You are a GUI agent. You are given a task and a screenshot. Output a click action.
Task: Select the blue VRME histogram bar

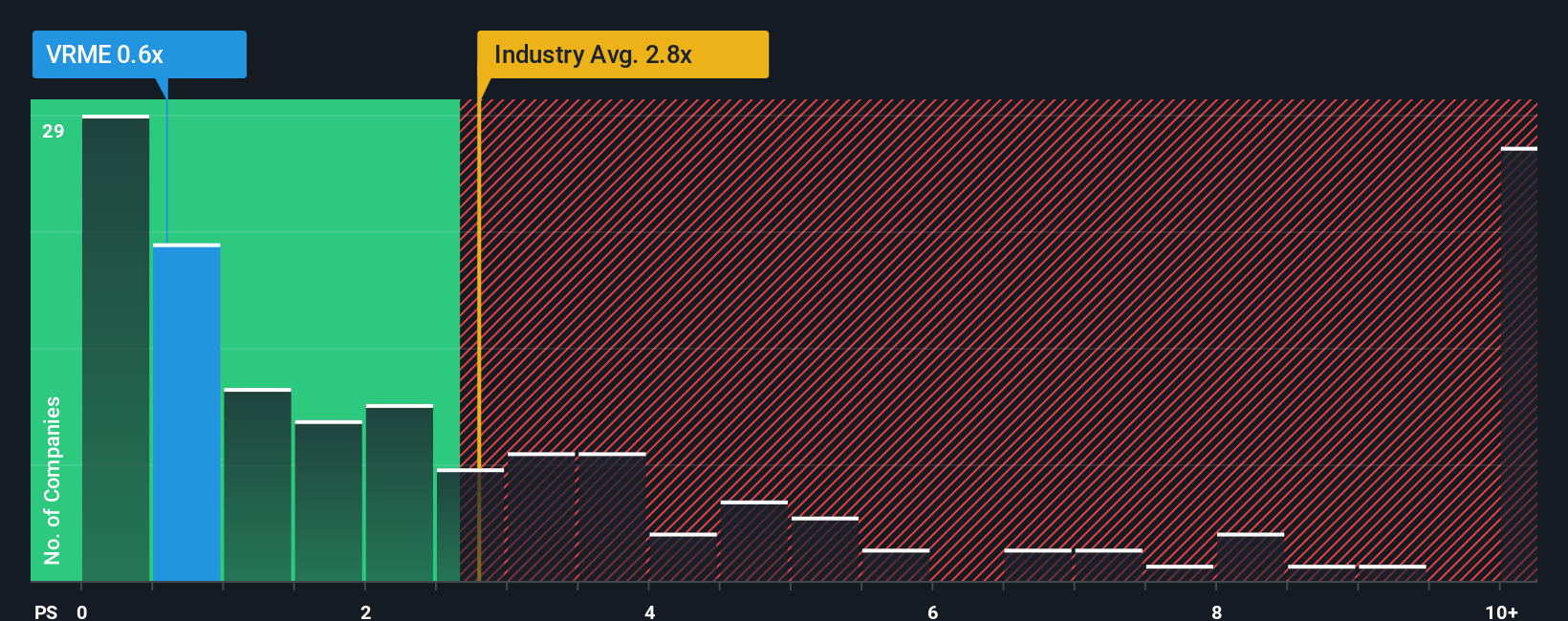coord(186,413)
